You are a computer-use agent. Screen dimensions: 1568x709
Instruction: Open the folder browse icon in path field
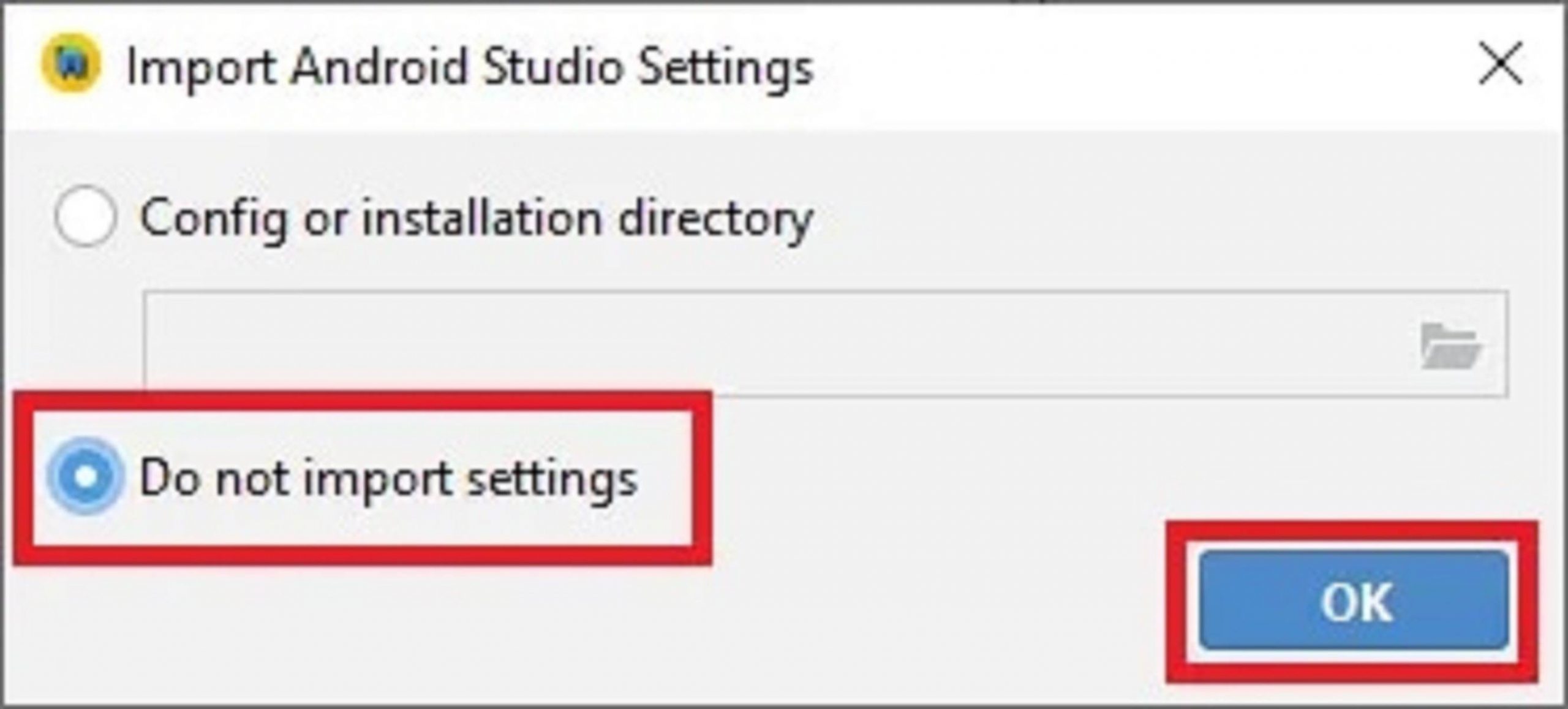[1449, 346]
